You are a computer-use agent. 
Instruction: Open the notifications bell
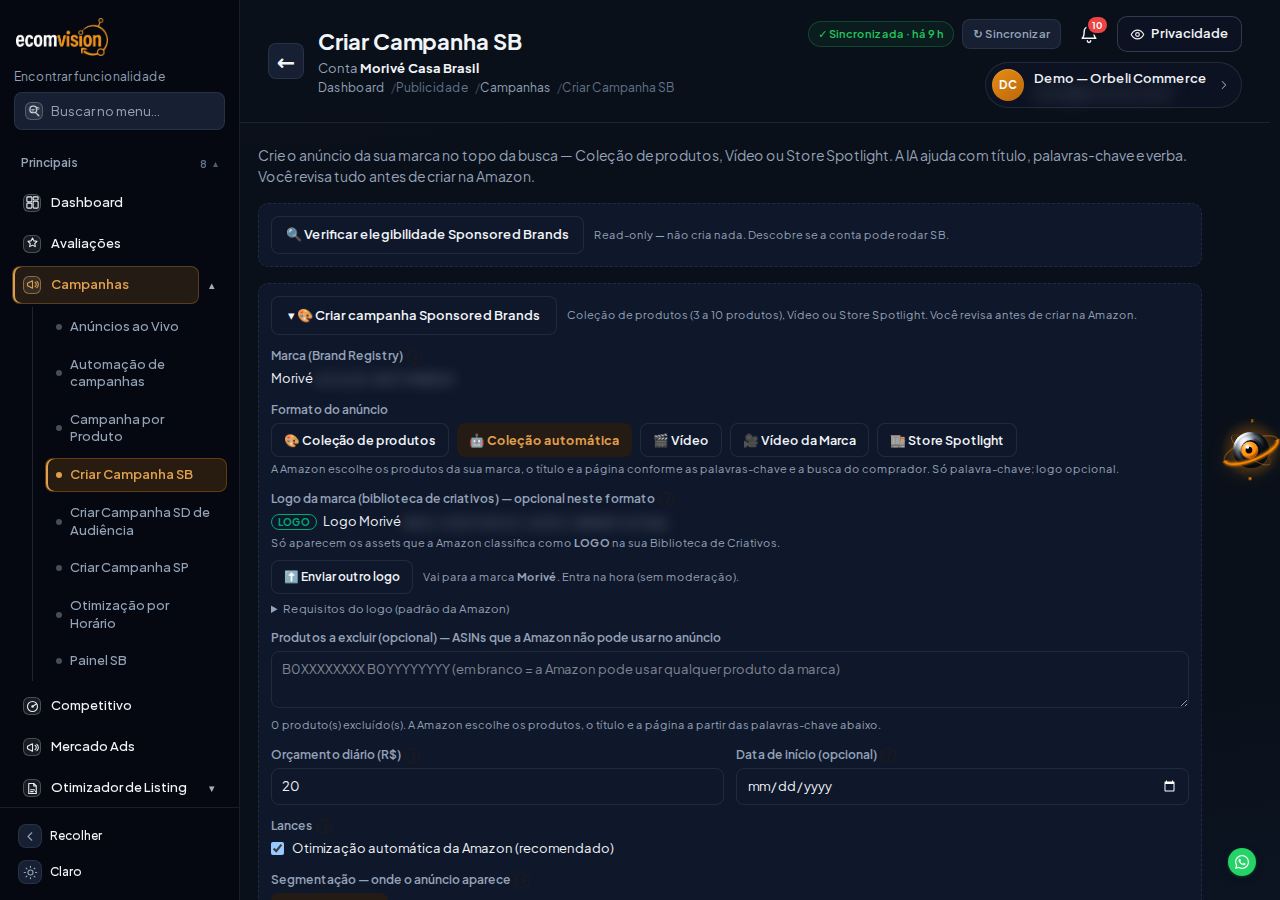tap(1089, 34)
